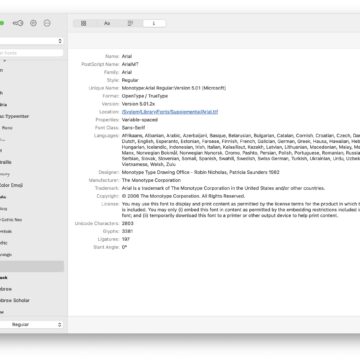Click the Designer Monotype Type Drawing Office line
360x360 pixels.
(x=201, y=172)
